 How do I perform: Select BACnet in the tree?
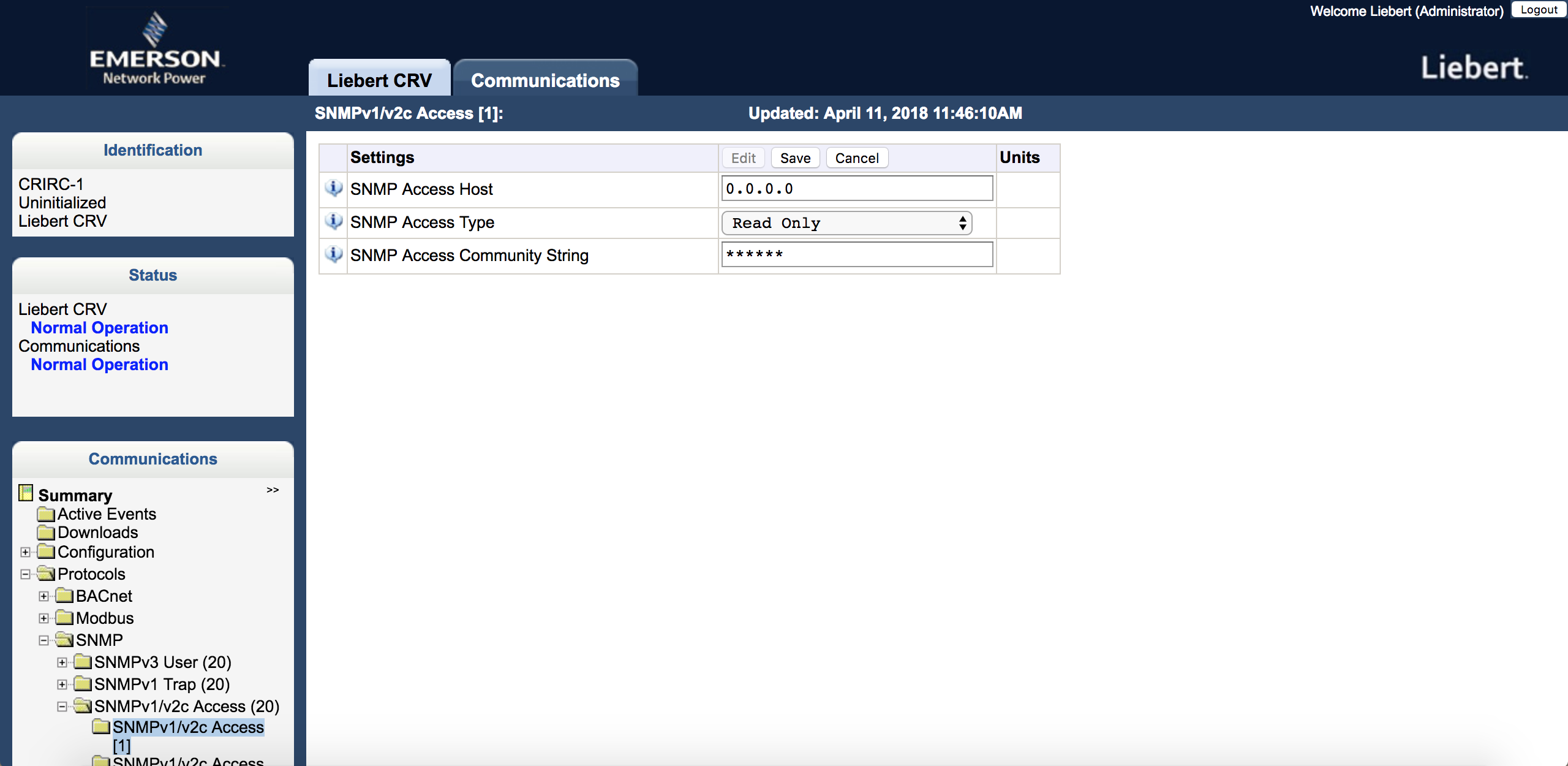coord(104,596)
